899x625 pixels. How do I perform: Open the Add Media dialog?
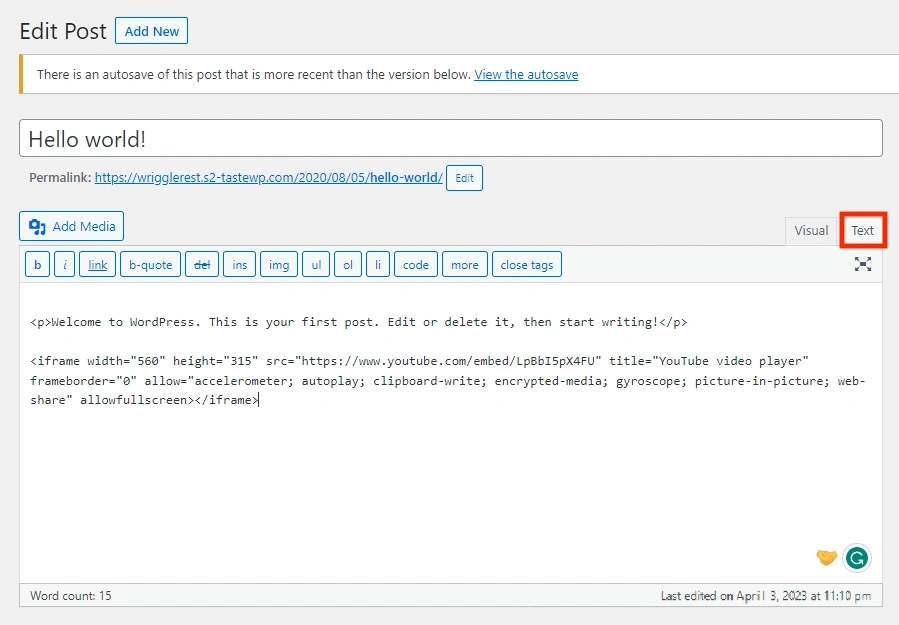tap(71, 226)
